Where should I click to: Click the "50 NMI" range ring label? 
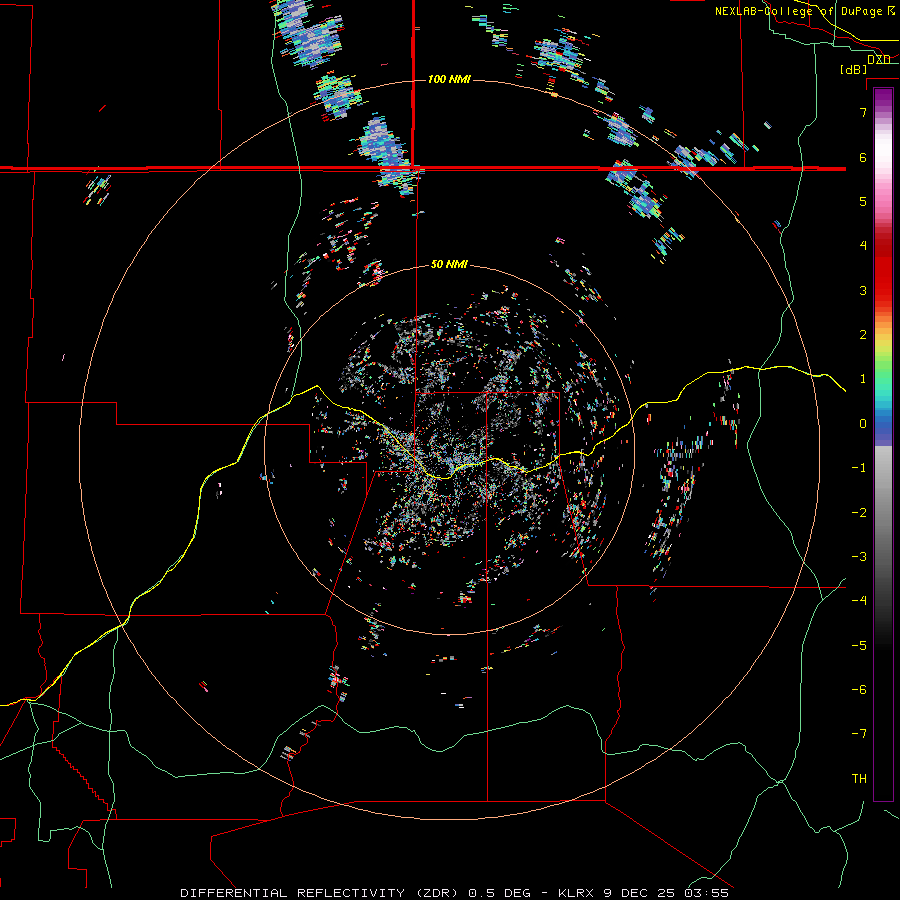[449, 264]
